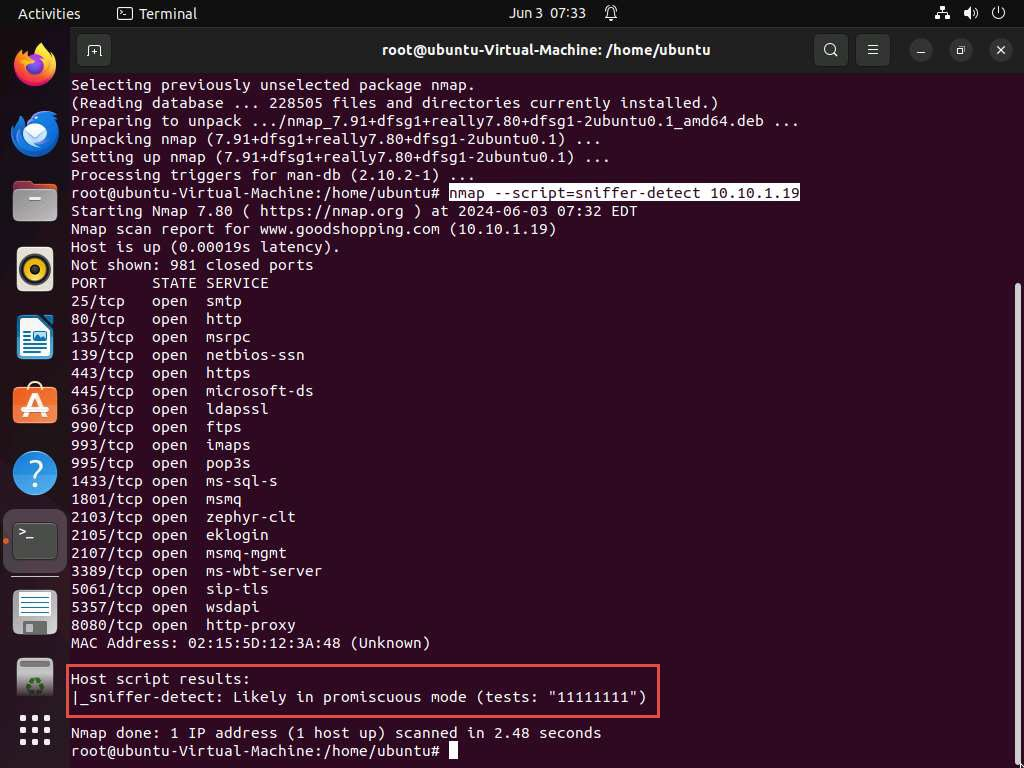
Task: Launch Rhythmbox music player
Action: pos(35,269)
